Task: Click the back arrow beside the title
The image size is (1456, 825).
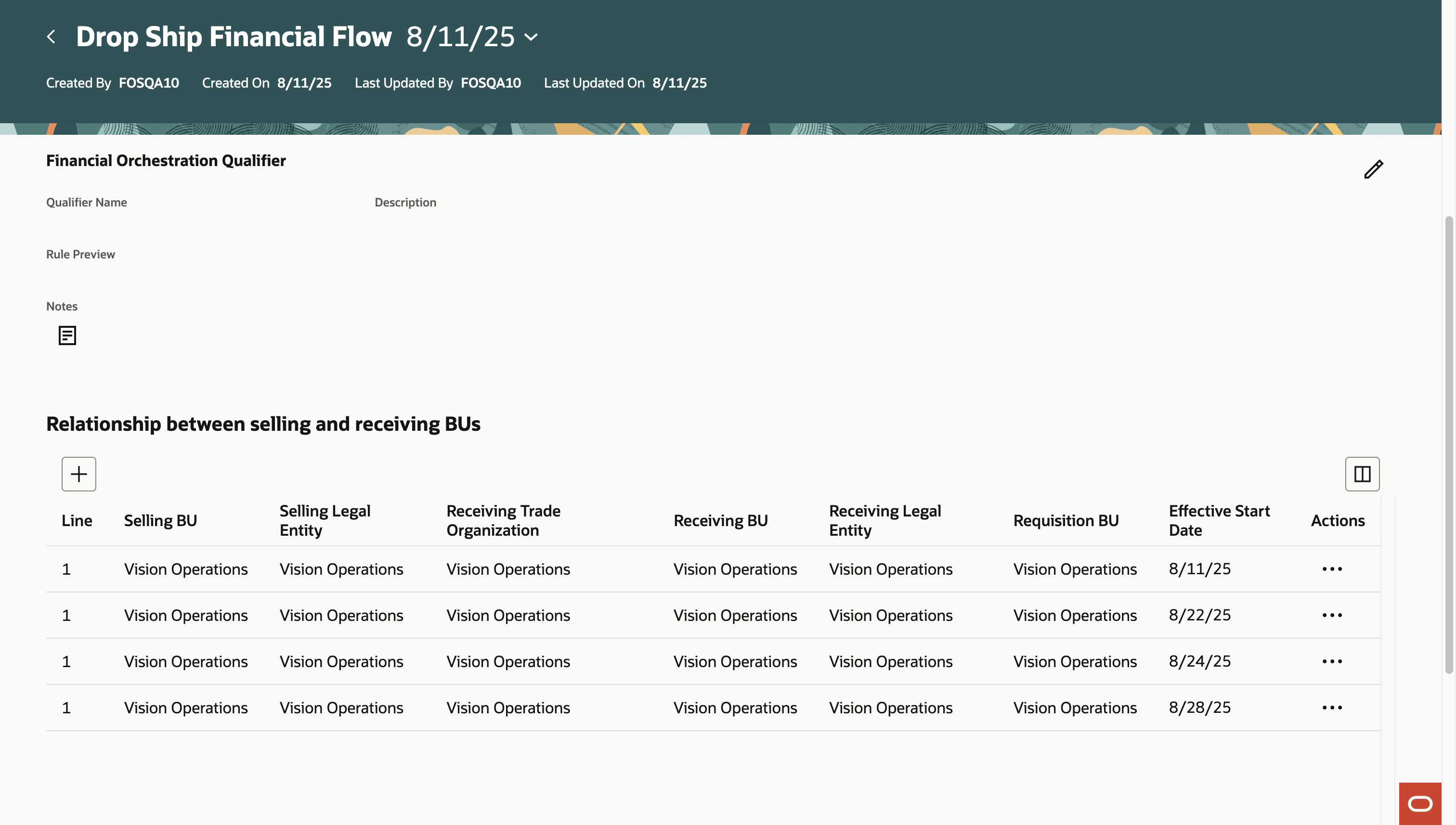Action: [51, 37]
